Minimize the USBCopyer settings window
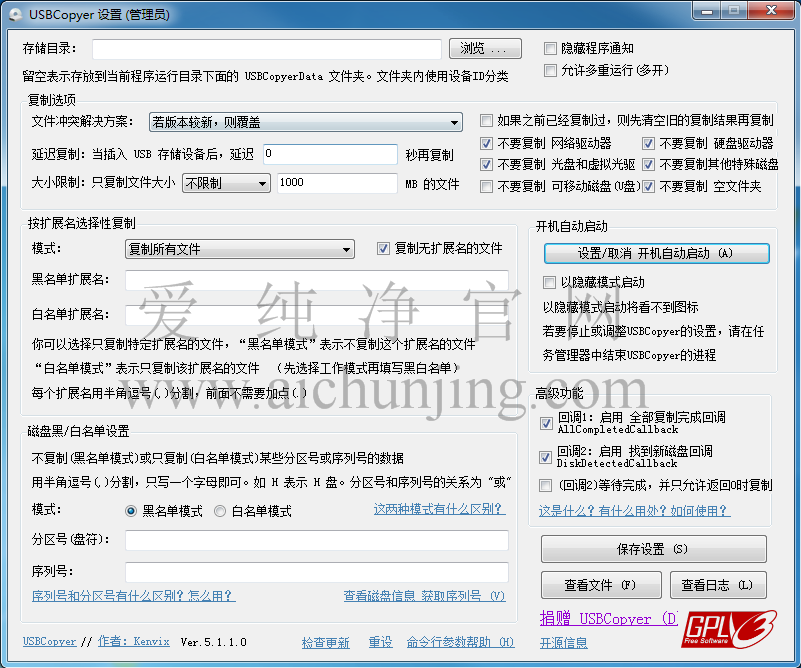 [x=708, y=10]
